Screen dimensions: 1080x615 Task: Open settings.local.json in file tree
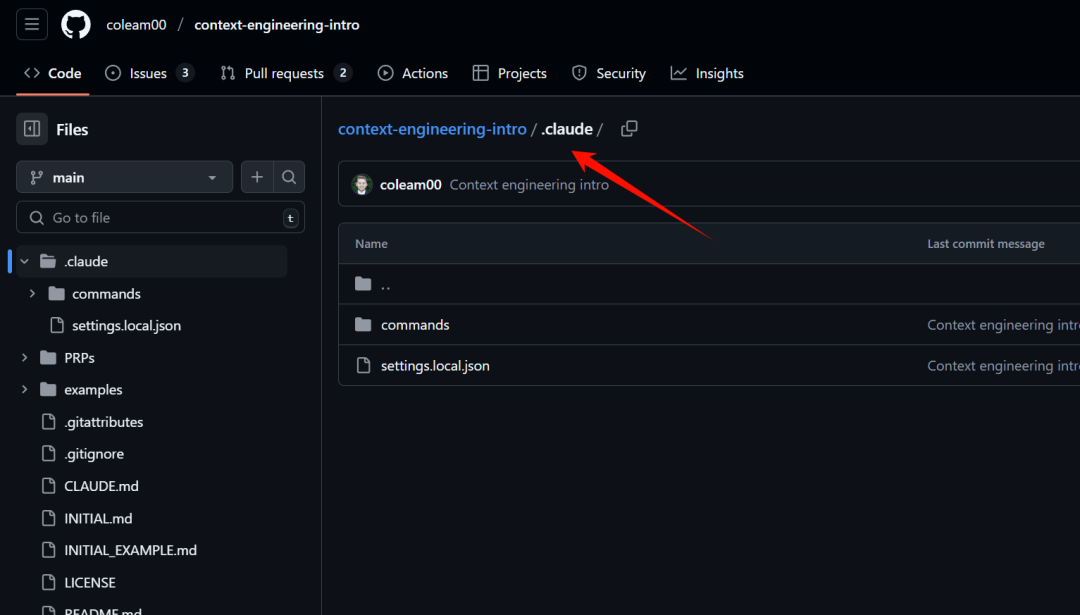pyautogui.click(x=127, y=325)
